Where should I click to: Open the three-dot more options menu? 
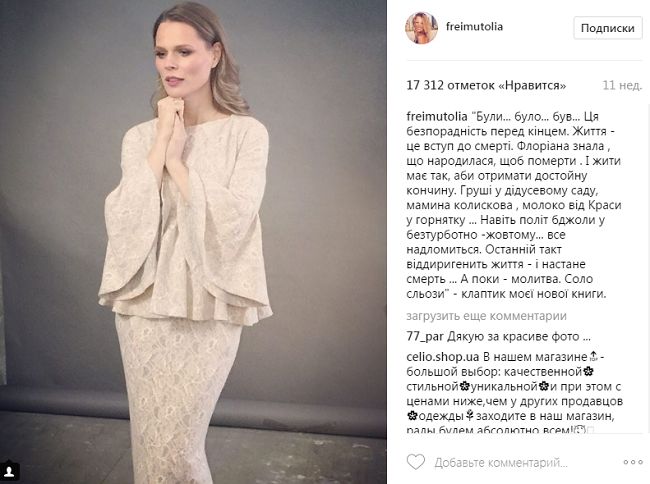[633, 462]
